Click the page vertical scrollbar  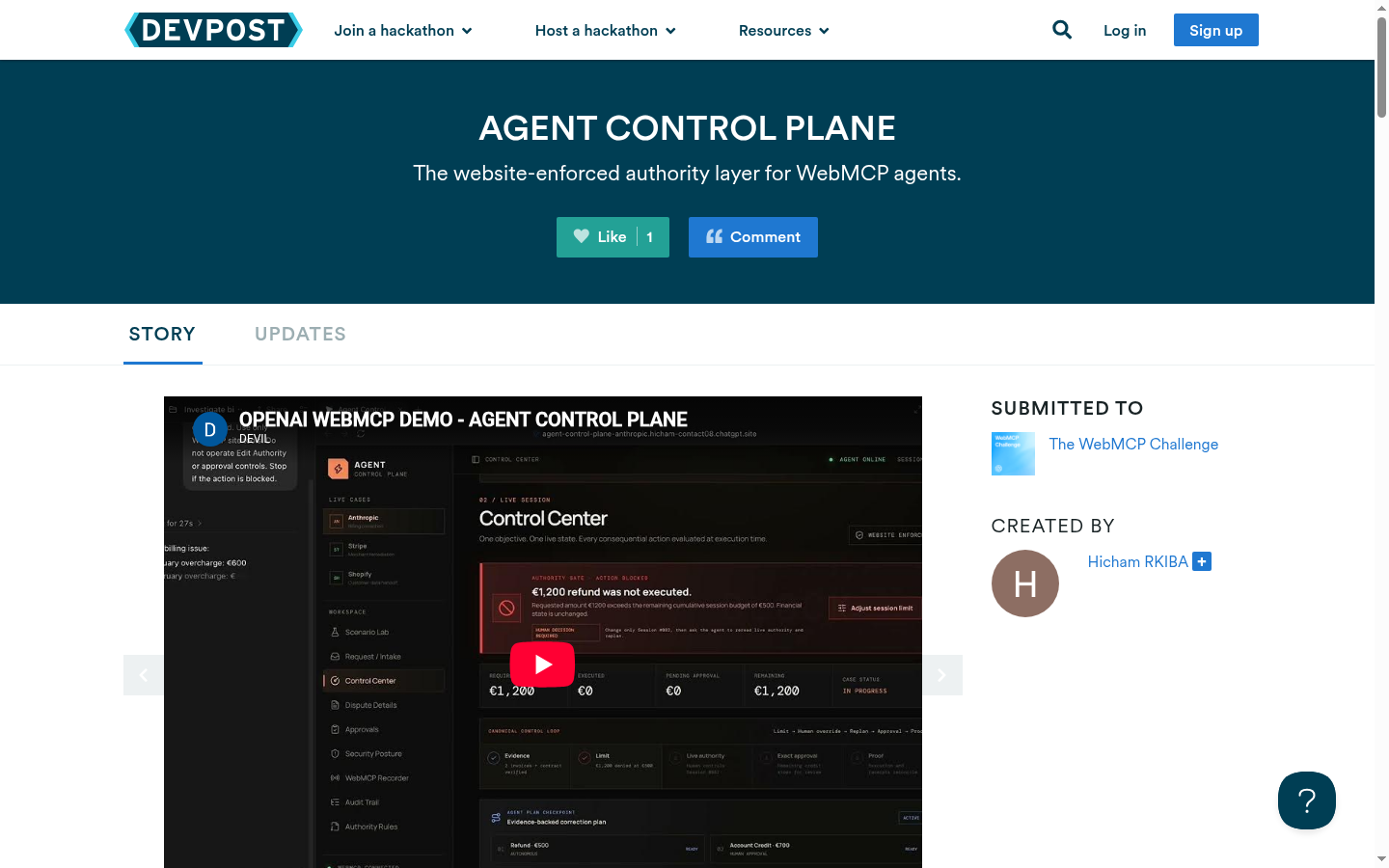click(1381, 434)
